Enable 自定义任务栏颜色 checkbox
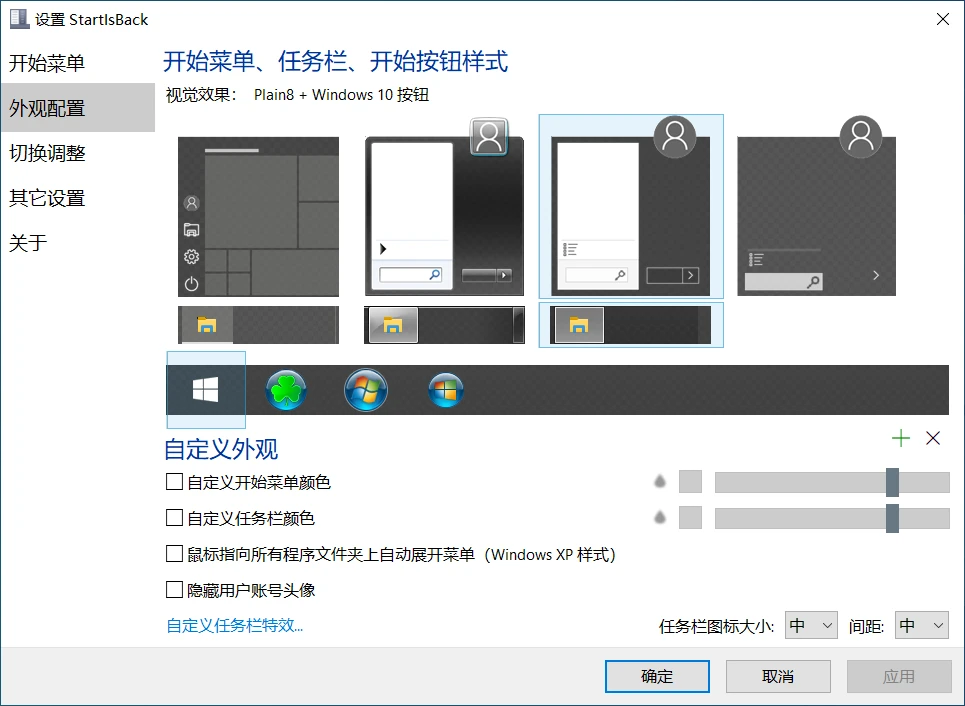Image resolution: width=965 pixels, height=706 pixels. tap(174, 518)
